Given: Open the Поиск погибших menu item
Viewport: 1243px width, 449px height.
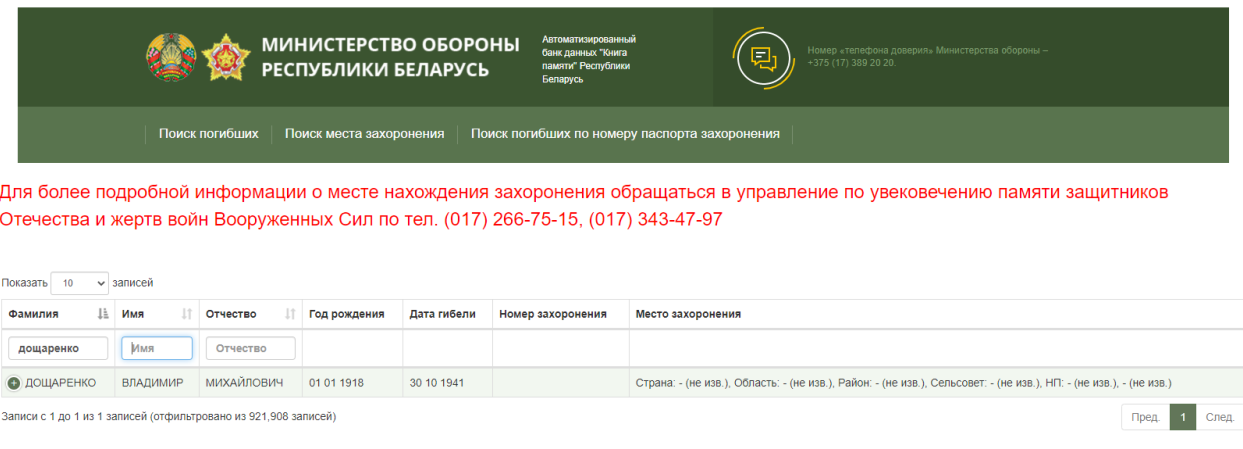Looking at the screenshot, I should click(208, 133).
